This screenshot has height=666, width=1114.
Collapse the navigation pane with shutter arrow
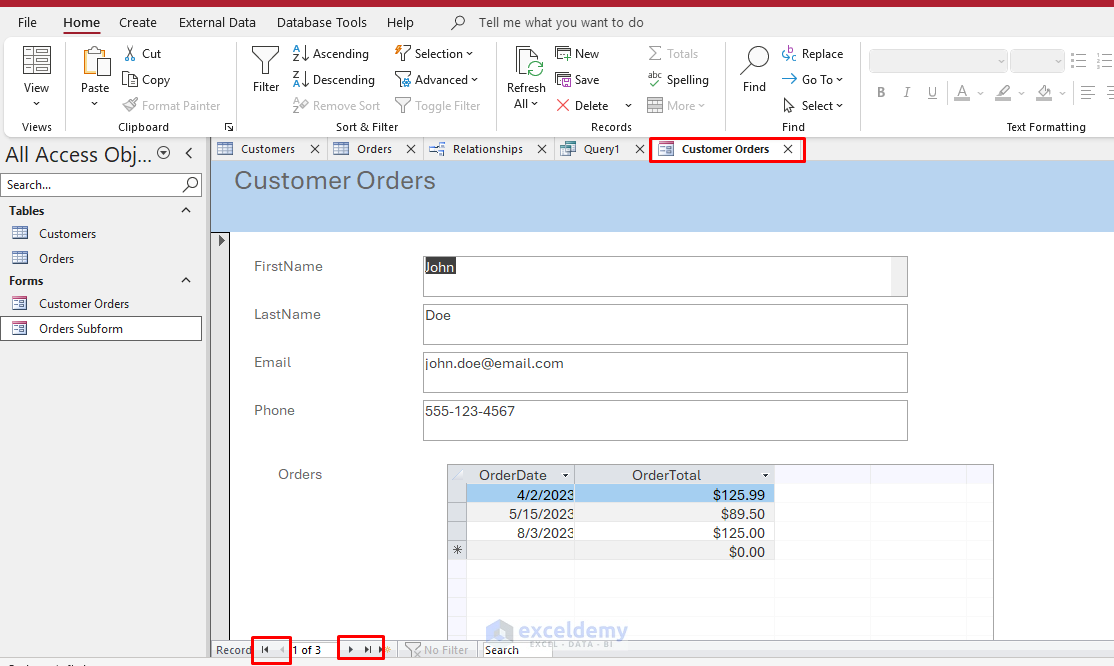point(189,153)
